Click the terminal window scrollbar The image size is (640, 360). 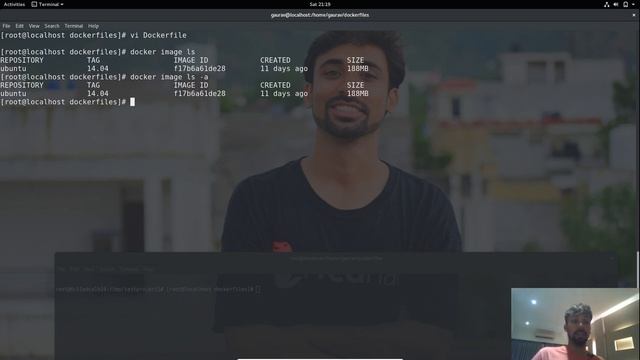(638, 269)
